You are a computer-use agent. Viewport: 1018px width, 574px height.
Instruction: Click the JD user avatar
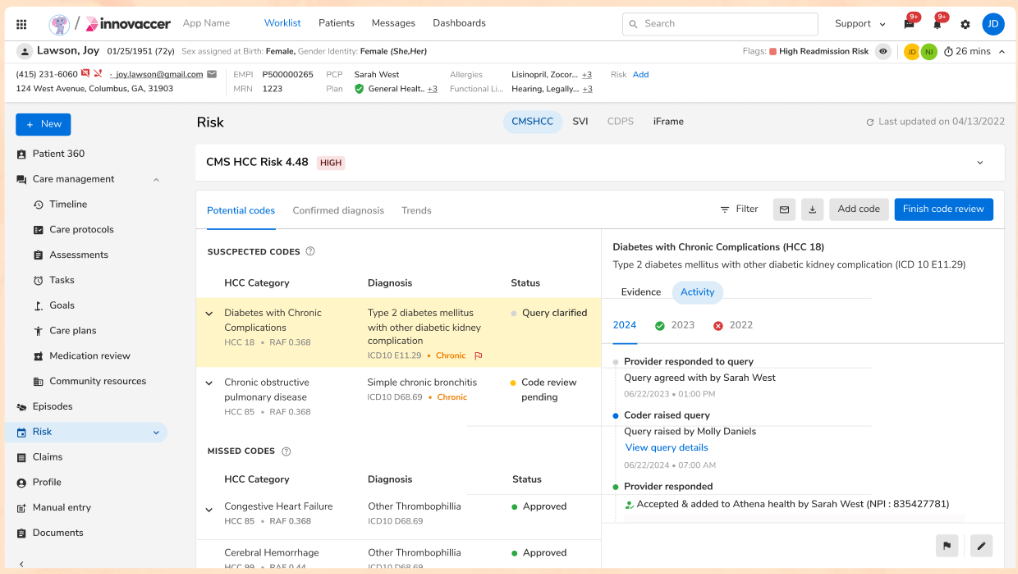pos(993,24)
